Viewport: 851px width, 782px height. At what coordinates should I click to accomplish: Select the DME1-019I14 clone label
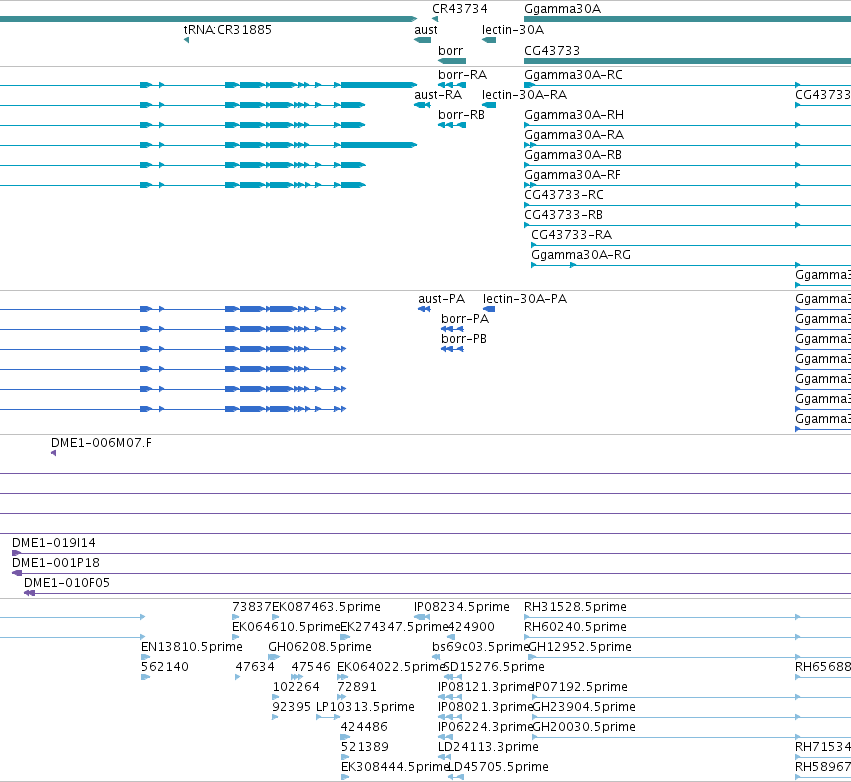(x=54, y=543)
